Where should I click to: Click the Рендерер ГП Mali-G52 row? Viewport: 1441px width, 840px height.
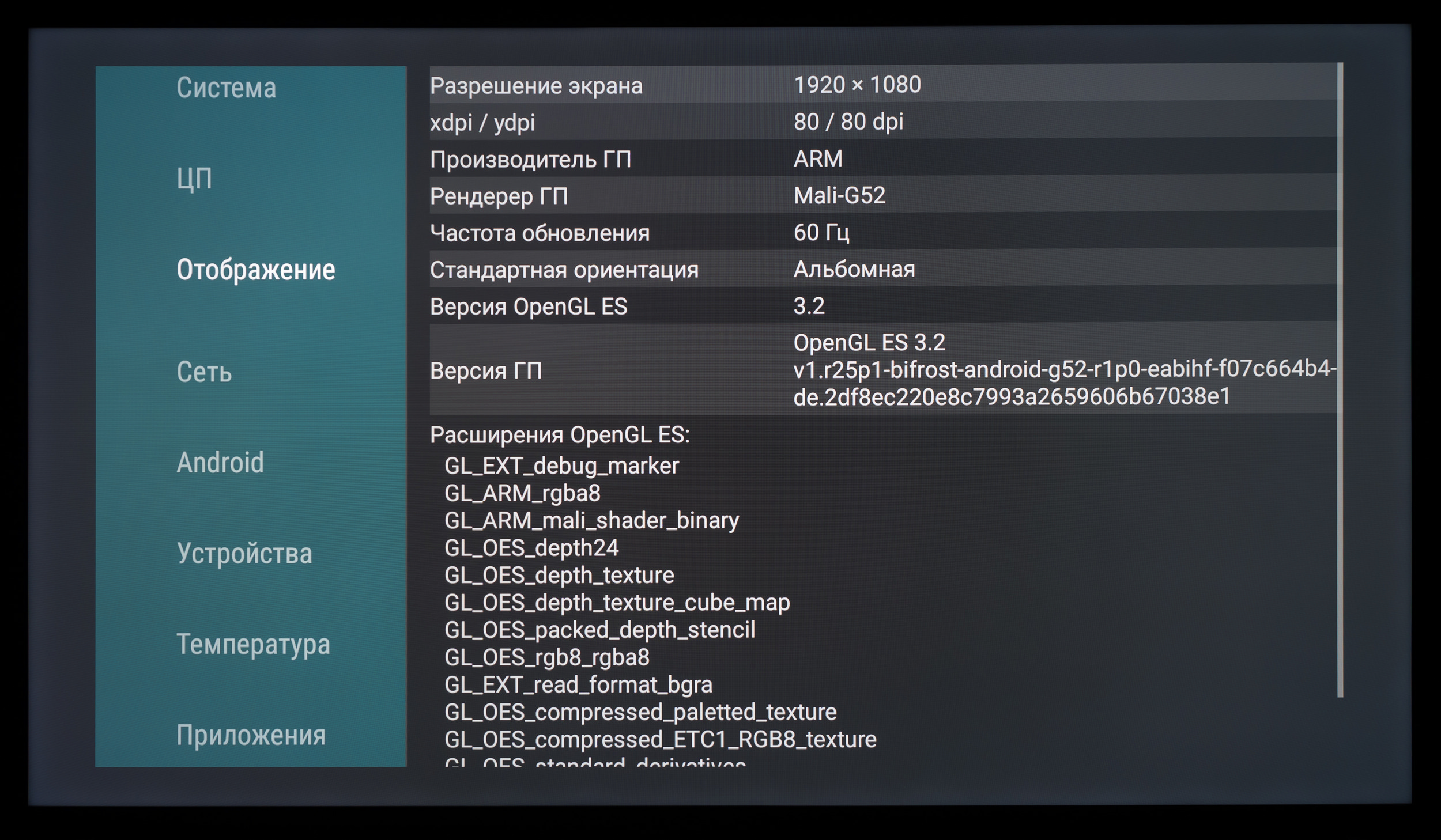click(882, 196)
